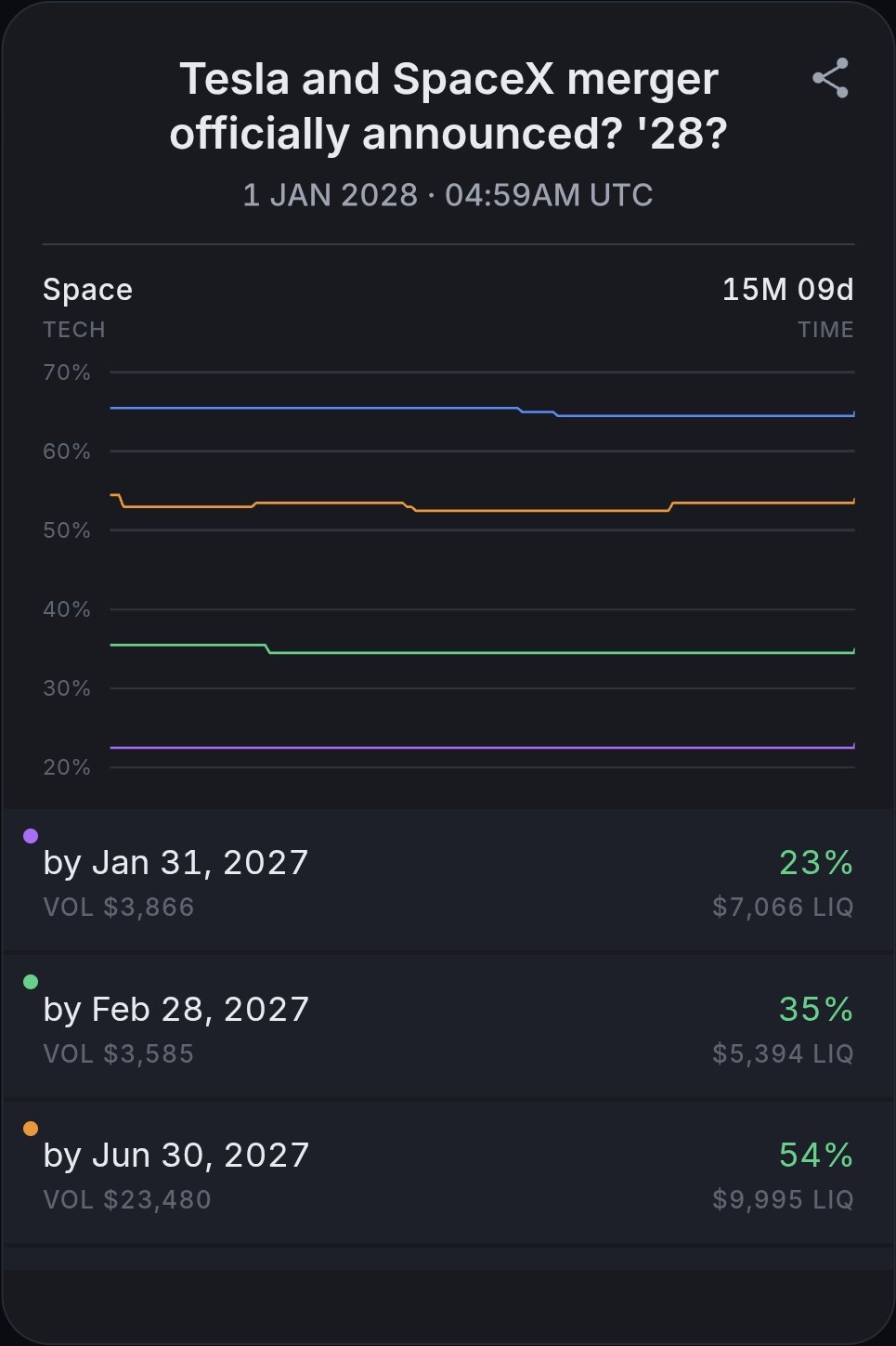Click the '1 JAN 2028 · 04:59AM UTC' date

448,195
